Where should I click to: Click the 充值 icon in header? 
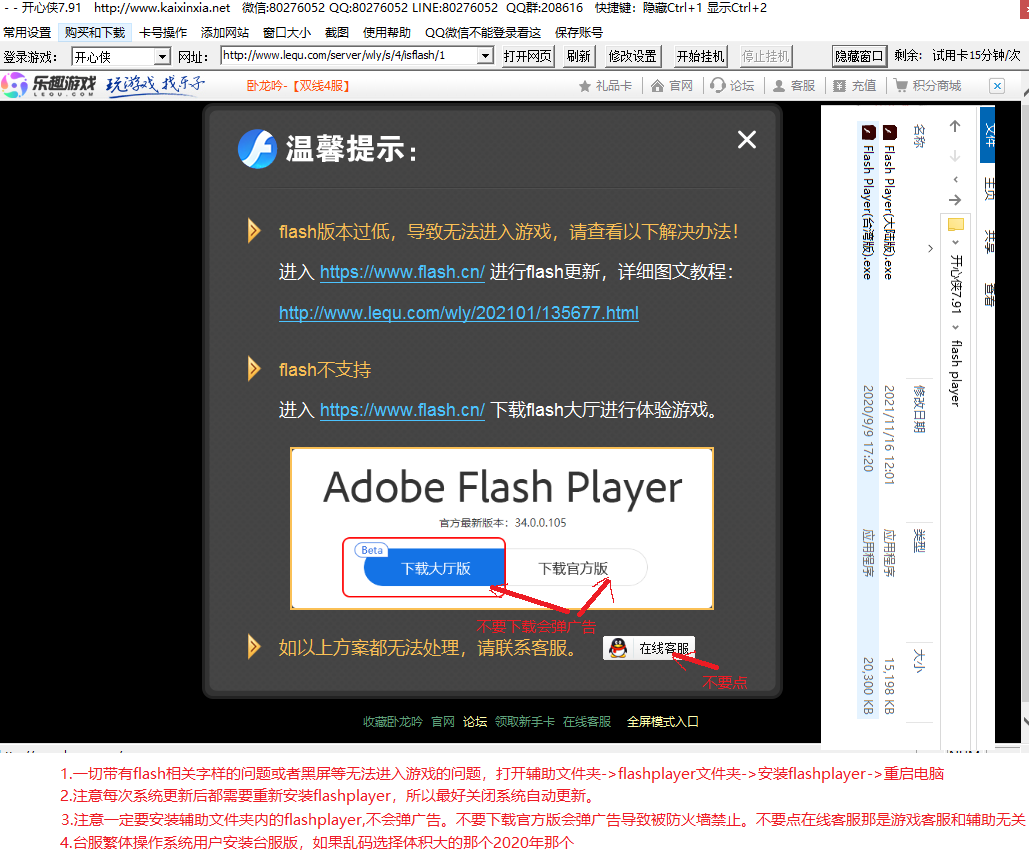839,86
